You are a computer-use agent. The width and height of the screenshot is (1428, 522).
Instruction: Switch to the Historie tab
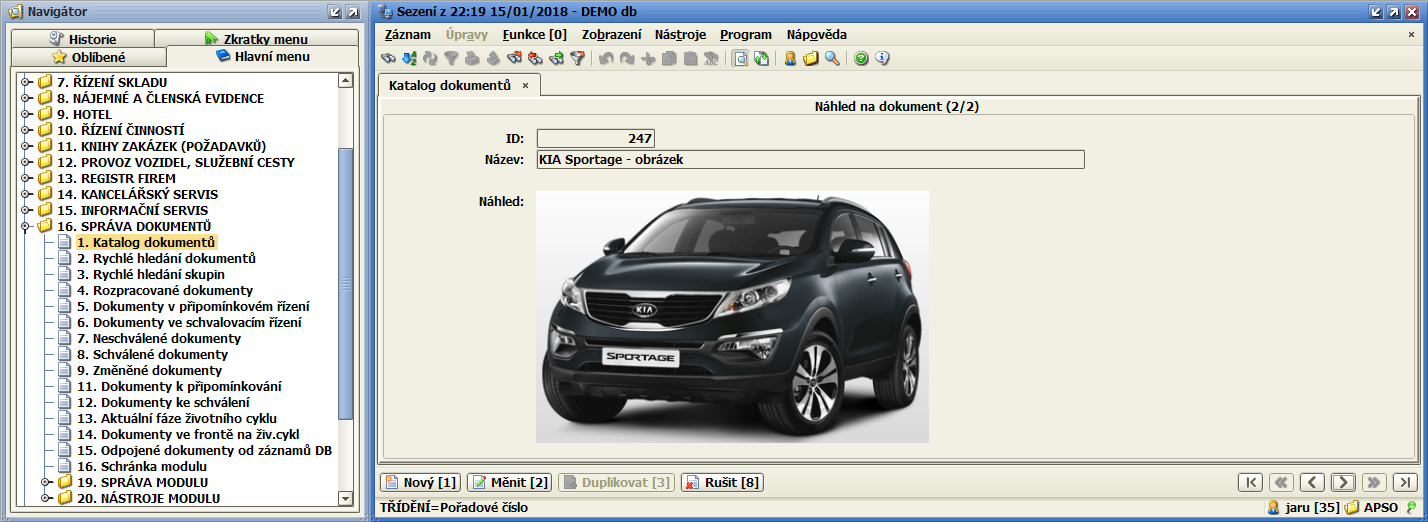pos(82,38)
